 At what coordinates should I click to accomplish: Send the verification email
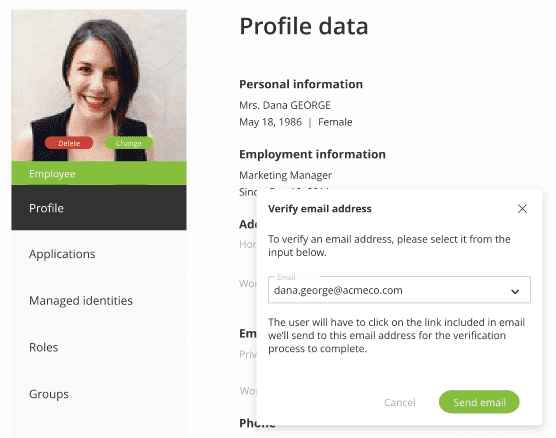point(479,402)
